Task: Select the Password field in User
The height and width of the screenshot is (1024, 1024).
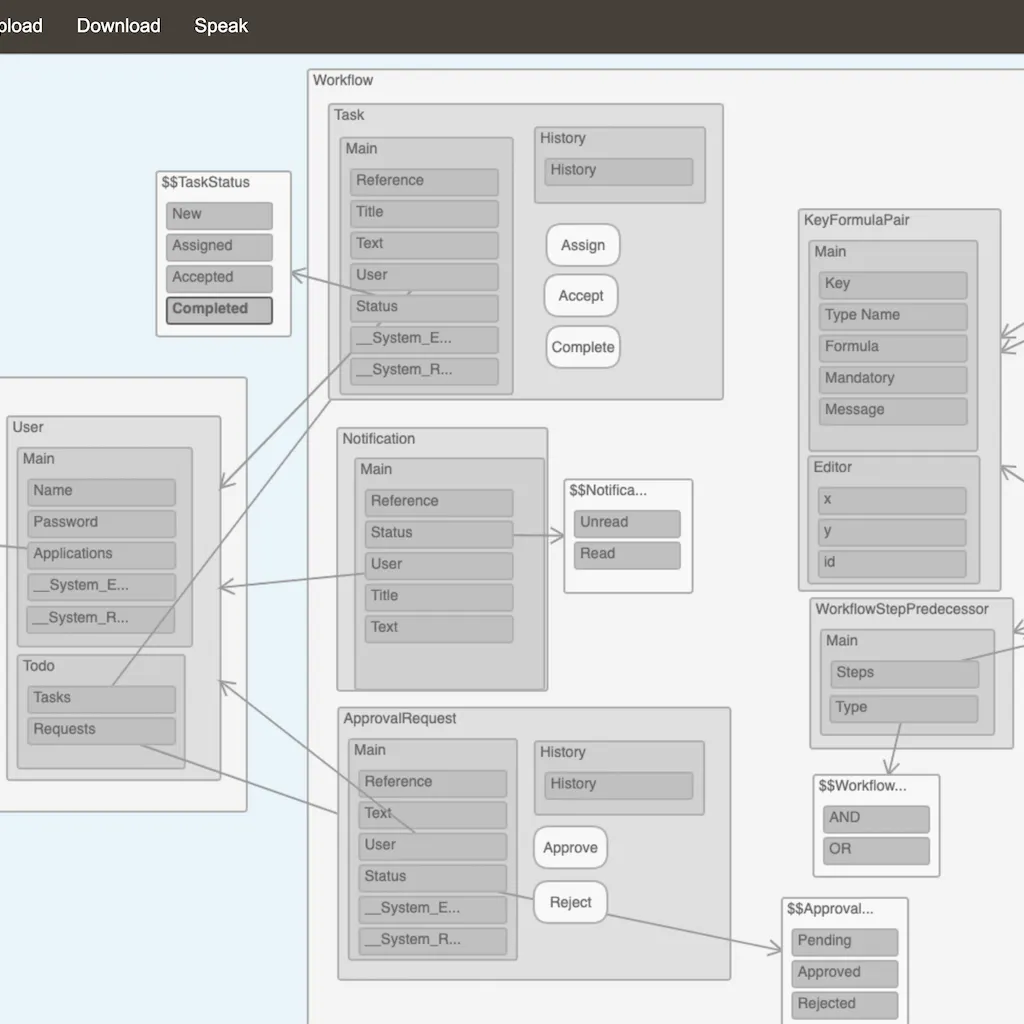Action: [101, 522]
